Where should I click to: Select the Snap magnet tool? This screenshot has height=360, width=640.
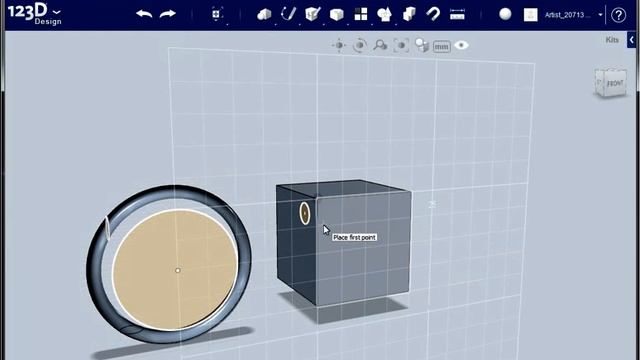pos(433,14)
